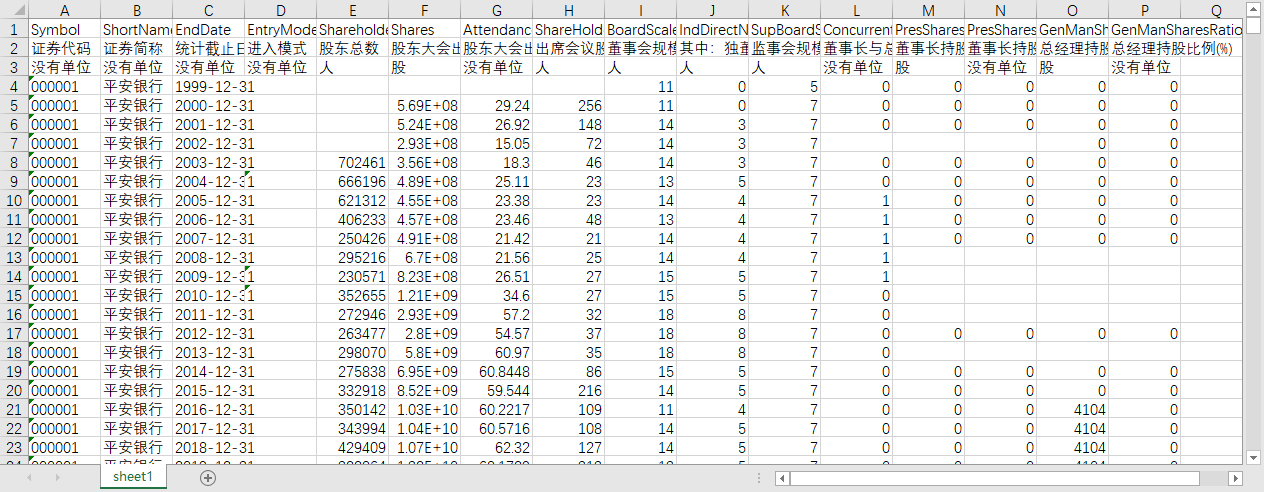Select row 23 header
The image size is (1264, 492).
click(14, 447)
